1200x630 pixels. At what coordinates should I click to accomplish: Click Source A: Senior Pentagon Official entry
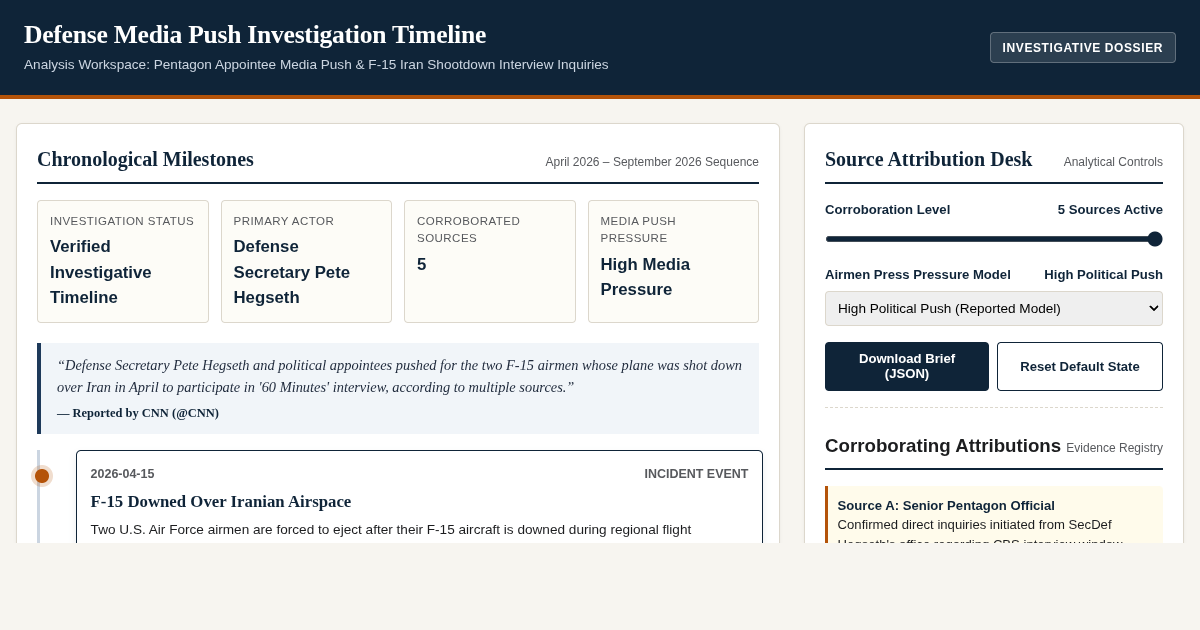click(994, 515)
